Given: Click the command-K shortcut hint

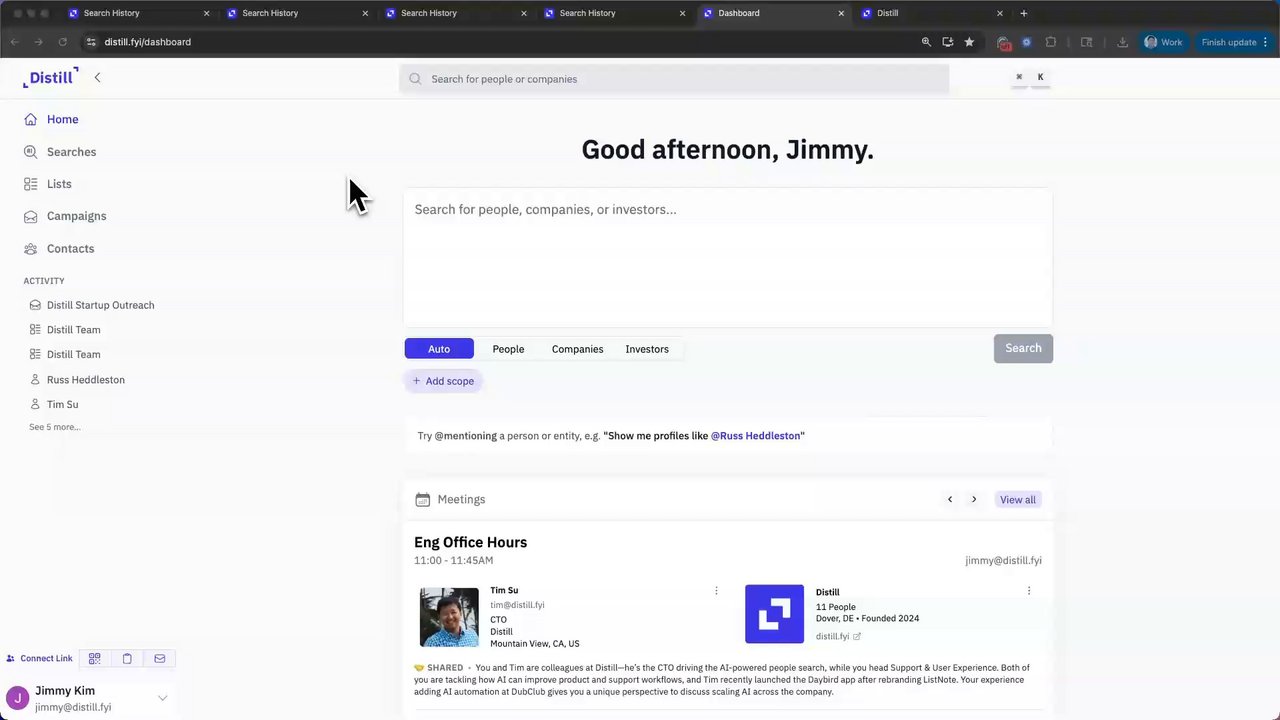Looking at the screenshot, I should click(x=1030, y=77).
